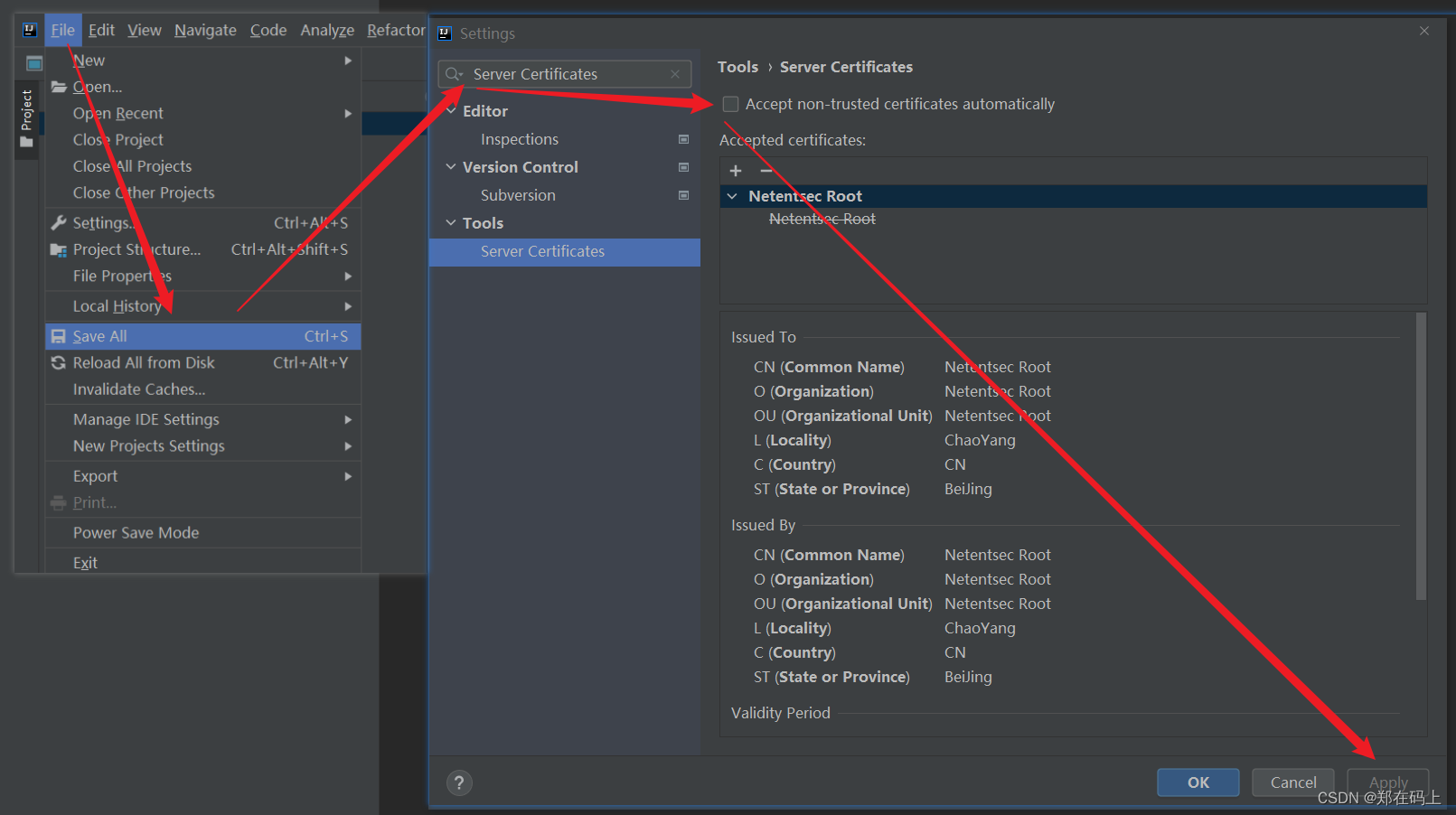
Task: Click the settings icon next to Inspections
Action: pyautogui.click(x=683, y=139)
